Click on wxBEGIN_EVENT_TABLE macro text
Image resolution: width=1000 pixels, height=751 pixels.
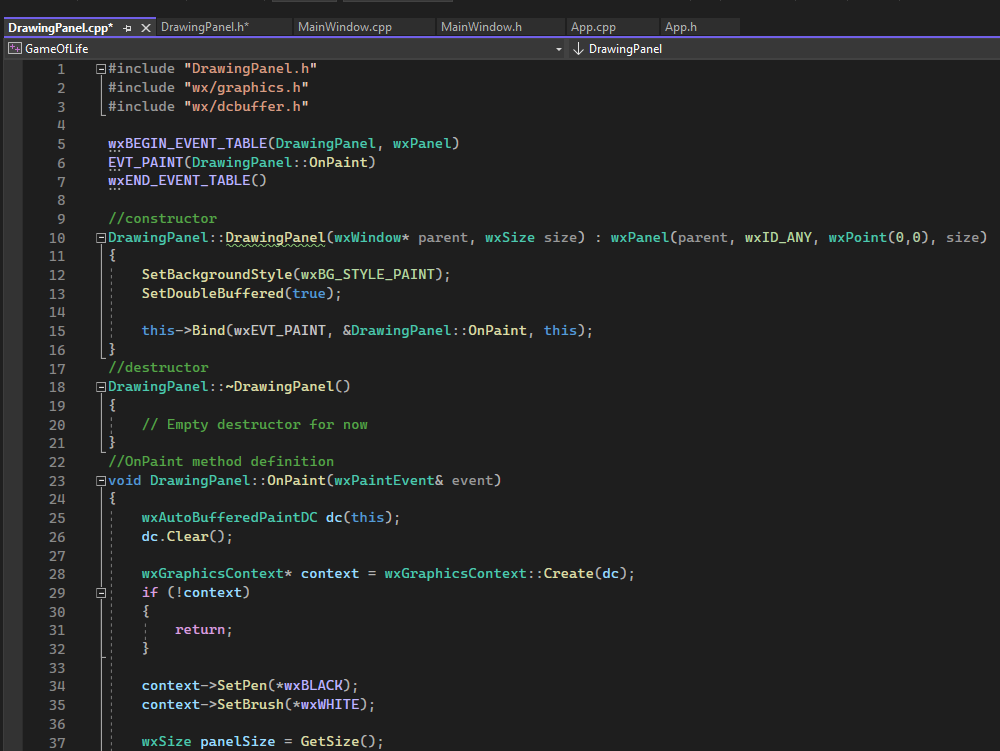pos(188,144)
